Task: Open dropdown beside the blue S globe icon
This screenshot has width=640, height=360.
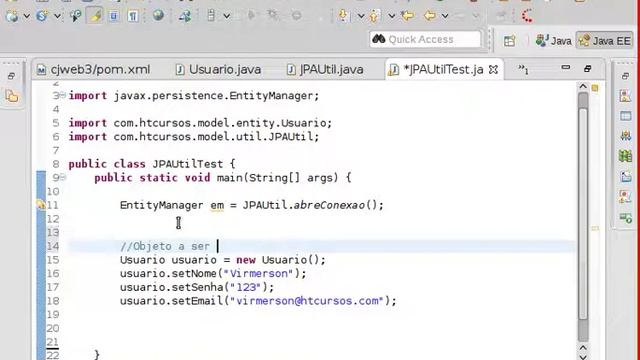Action: pyautogui.click(x=58, y=16)
